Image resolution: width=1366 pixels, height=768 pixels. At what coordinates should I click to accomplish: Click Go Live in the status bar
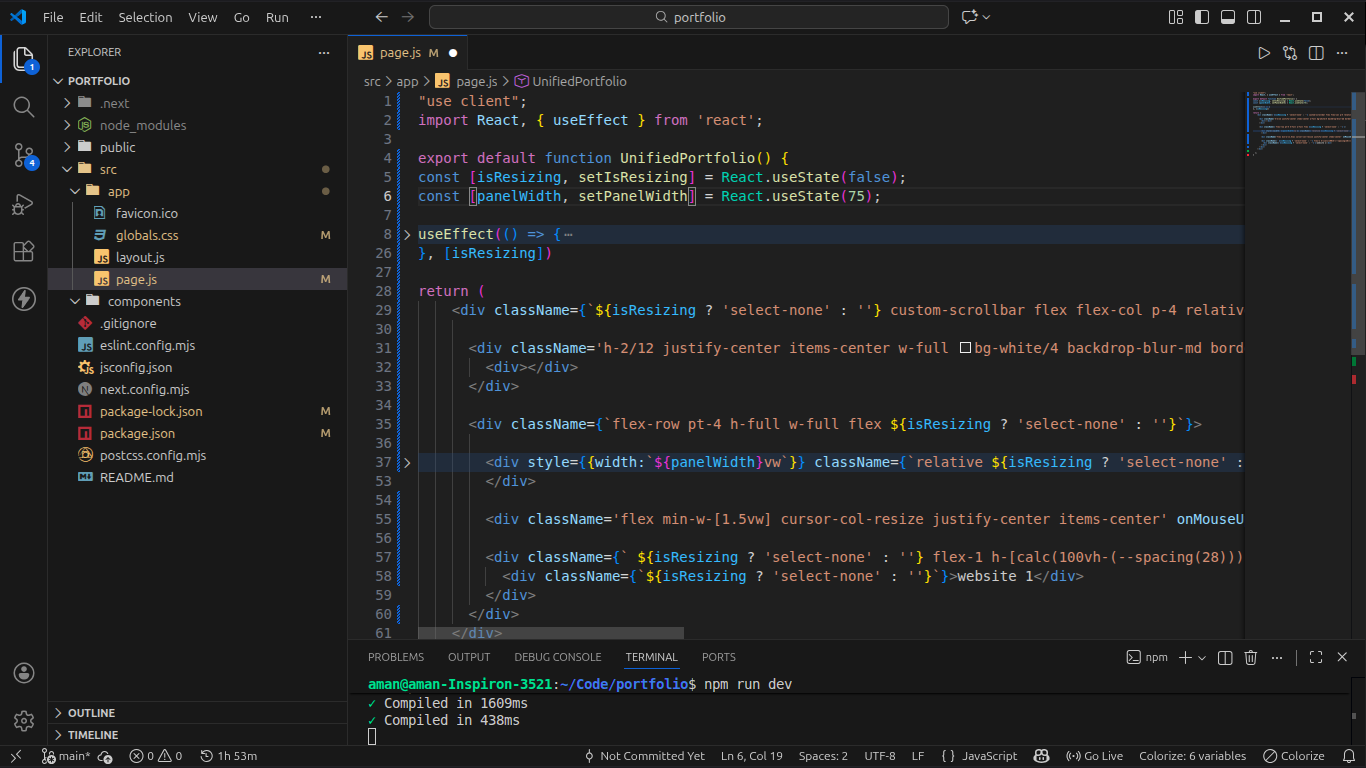coord(1095,756)
